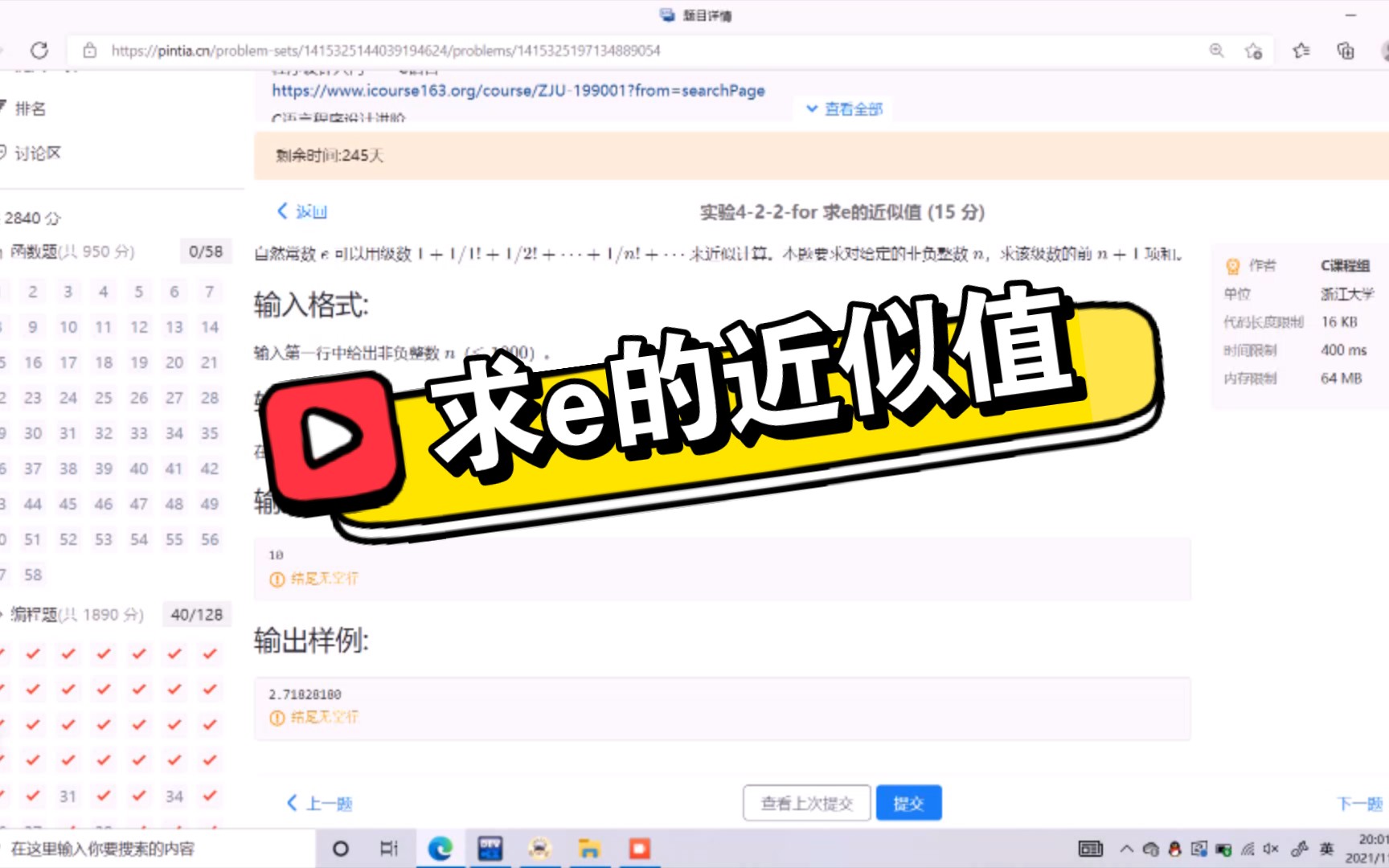This screenshot has height=868, width=1389.
Task: Toggle the checkmark on the first solved problem
Action: click(32, 653)
